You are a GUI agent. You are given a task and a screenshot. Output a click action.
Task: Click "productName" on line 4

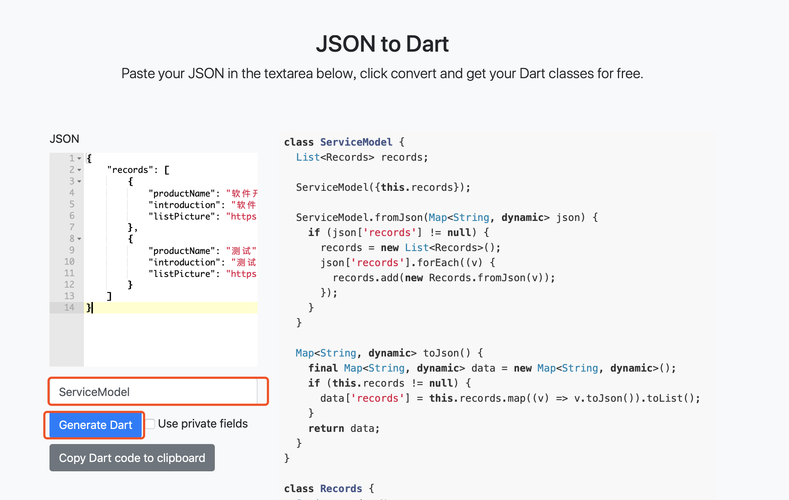(x=184, y=193)
